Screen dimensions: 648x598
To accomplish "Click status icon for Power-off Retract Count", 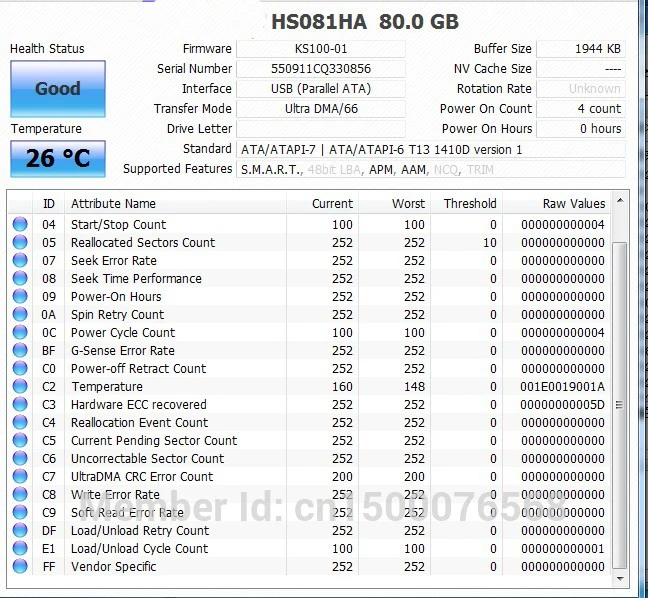I will pos(20,368).
